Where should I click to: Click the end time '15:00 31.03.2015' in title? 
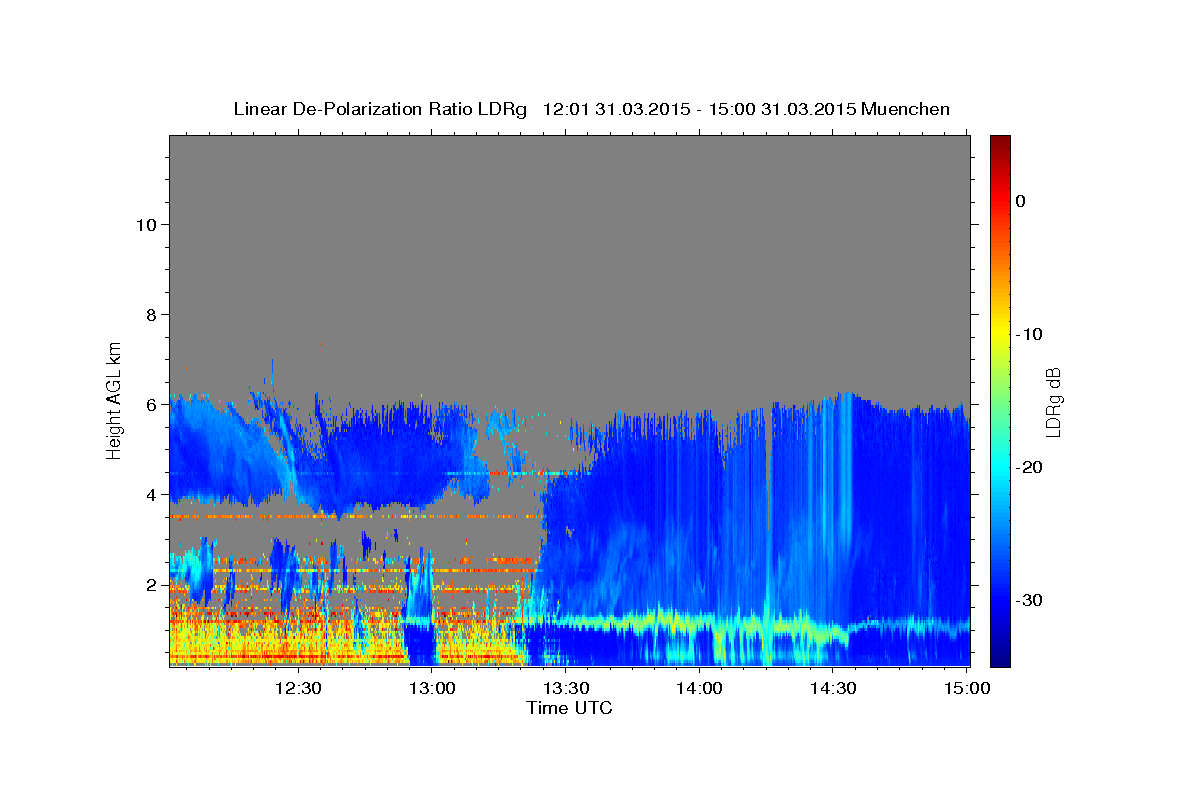(781, 109)
